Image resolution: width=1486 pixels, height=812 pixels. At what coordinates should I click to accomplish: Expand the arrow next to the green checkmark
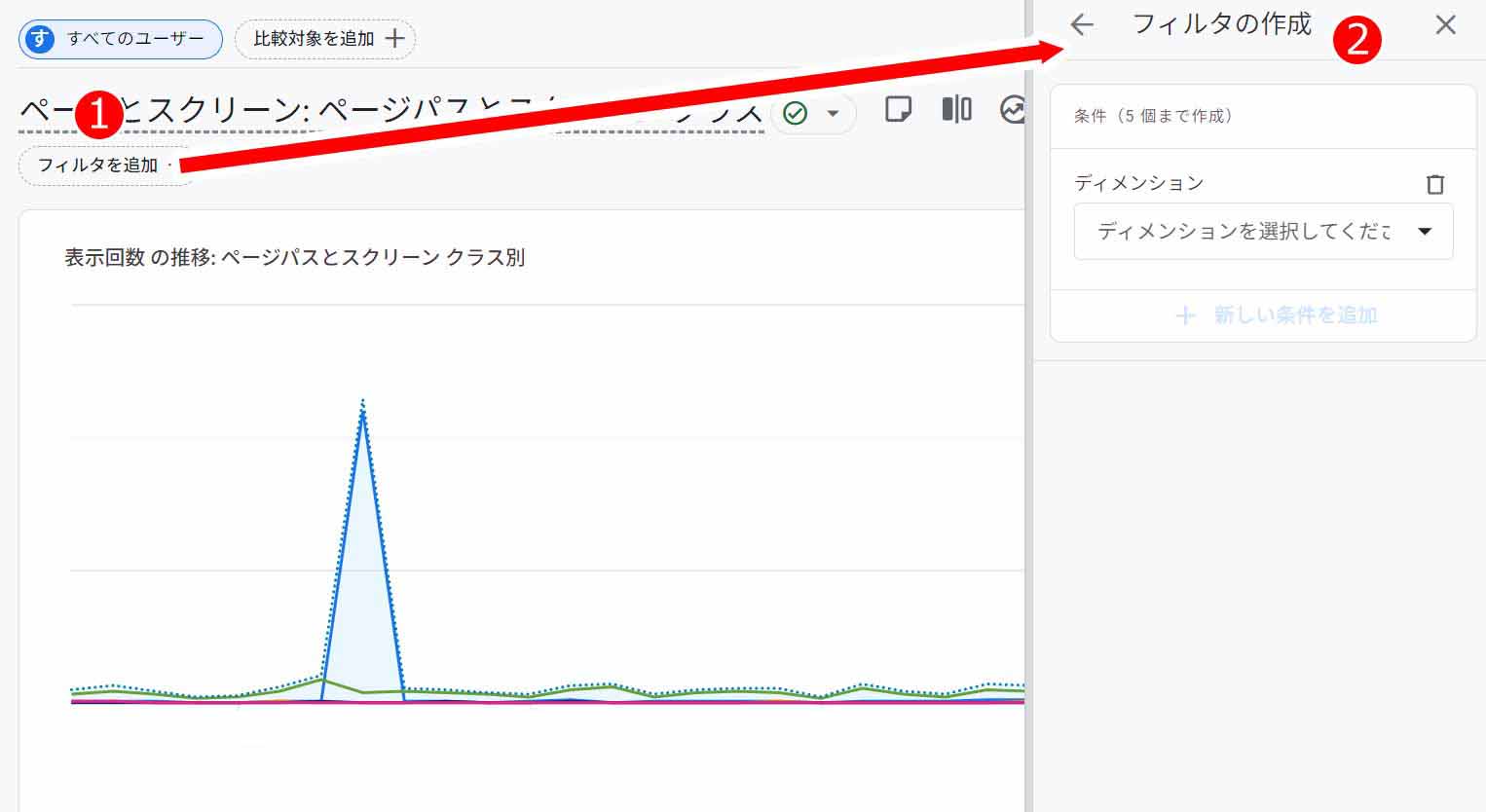point(833,114)
